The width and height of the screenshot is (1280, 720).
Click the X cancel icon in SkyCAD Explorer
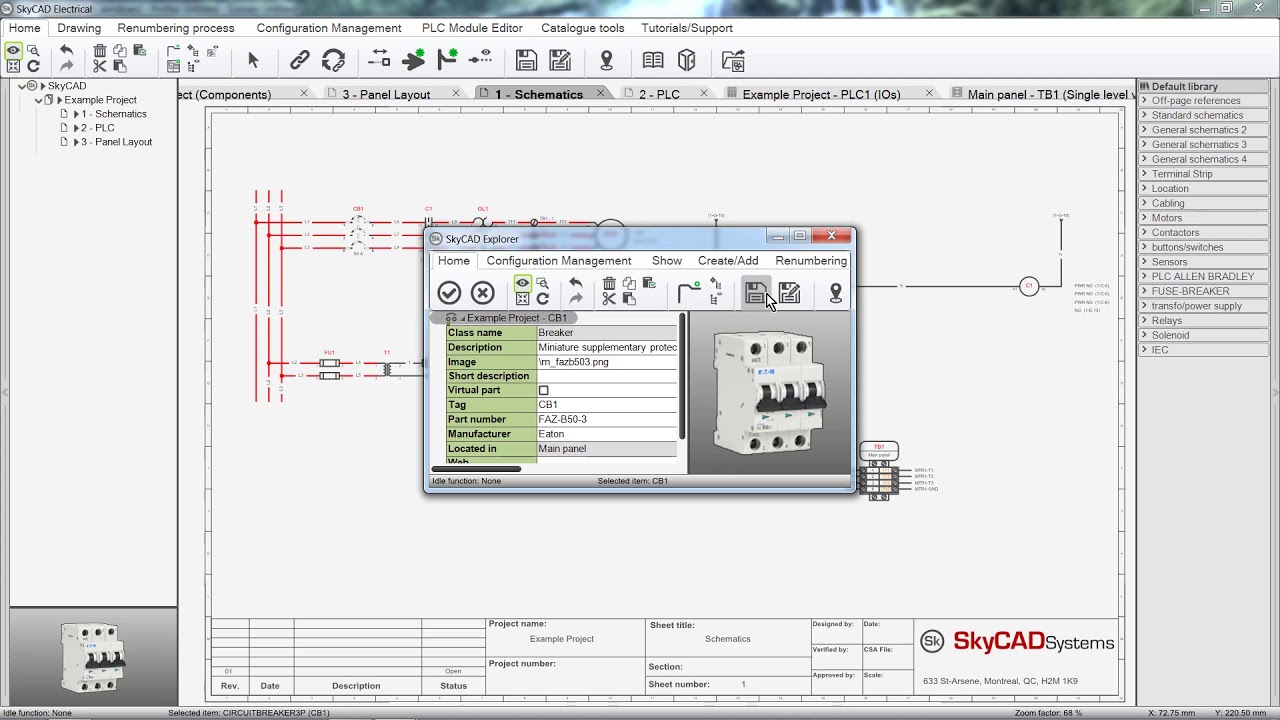pos(483,292)
